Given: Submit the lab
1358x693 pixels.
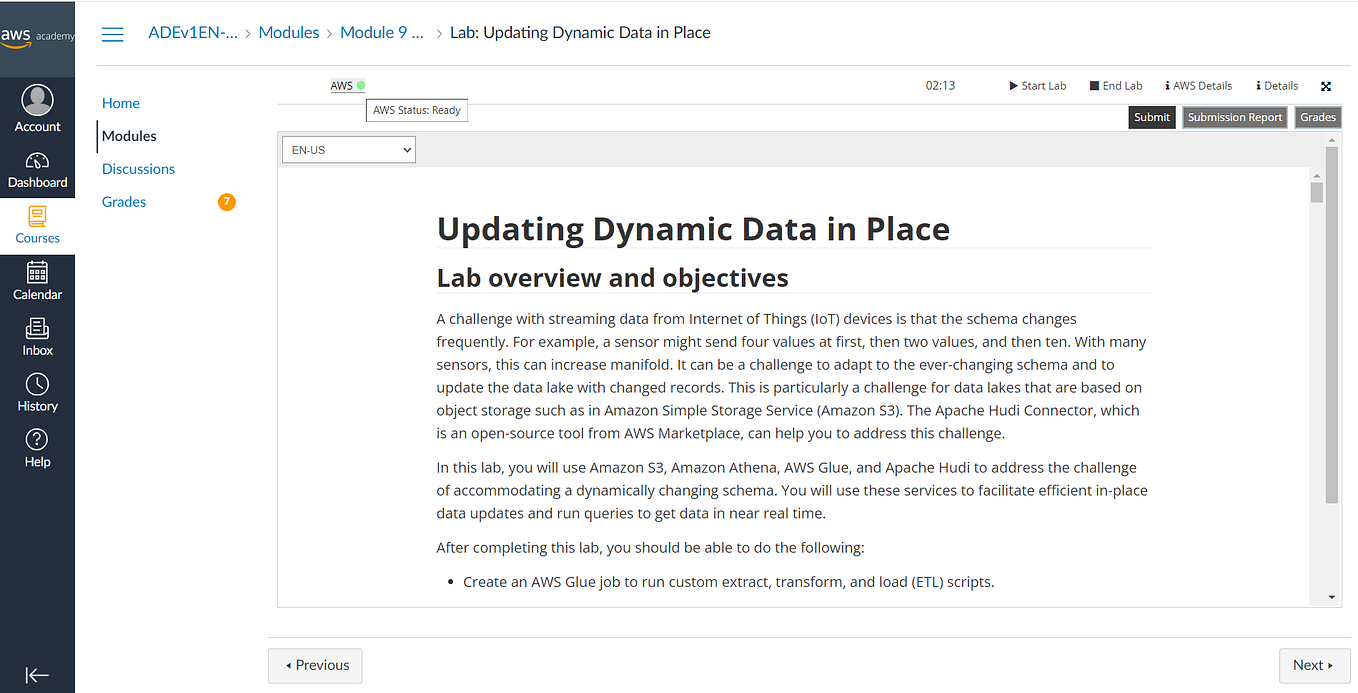Looking at the screenshot, I should [1151, 117].
